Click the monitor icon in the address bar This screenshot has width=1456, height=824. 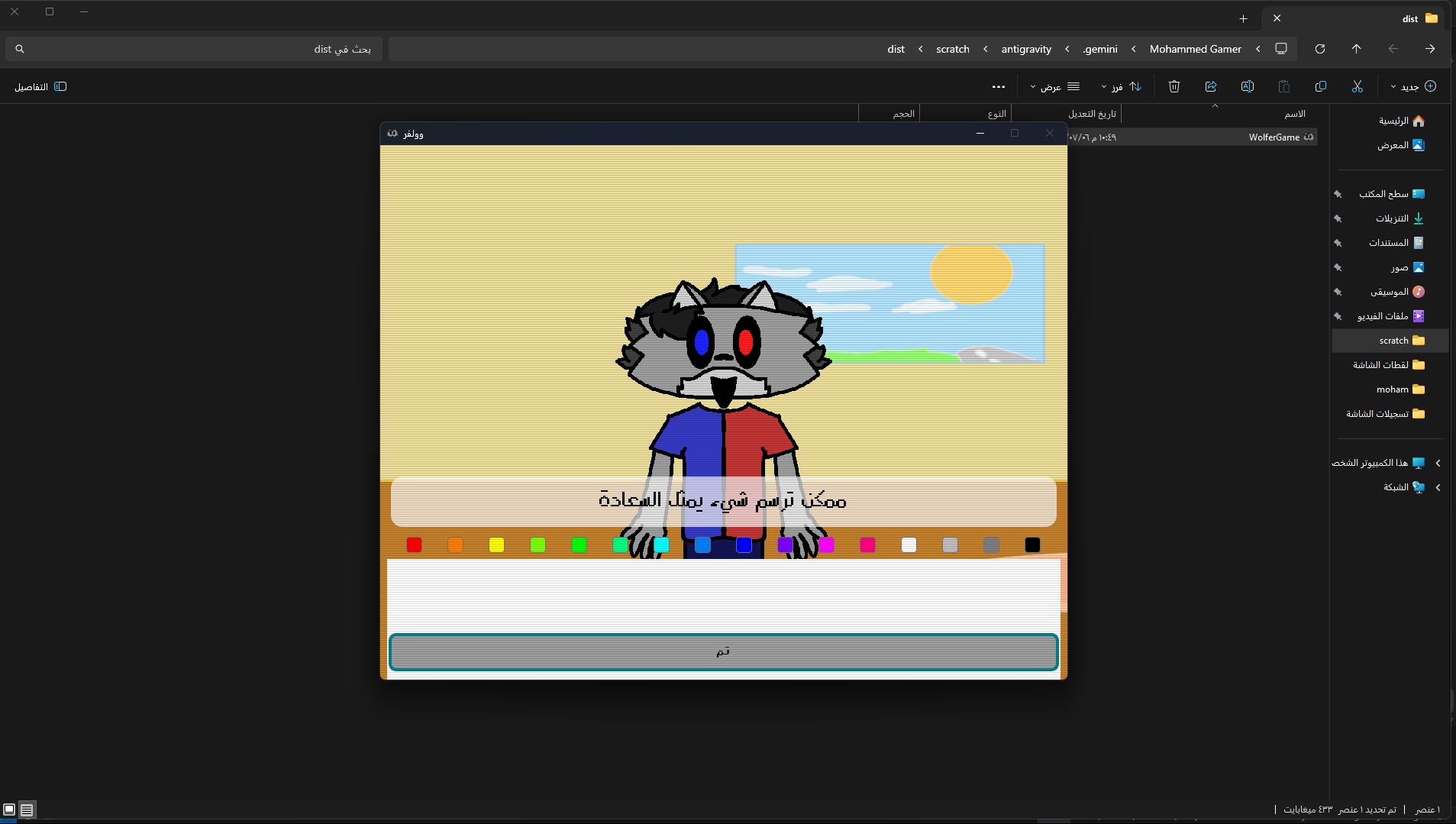click(x=1281, y=49)
